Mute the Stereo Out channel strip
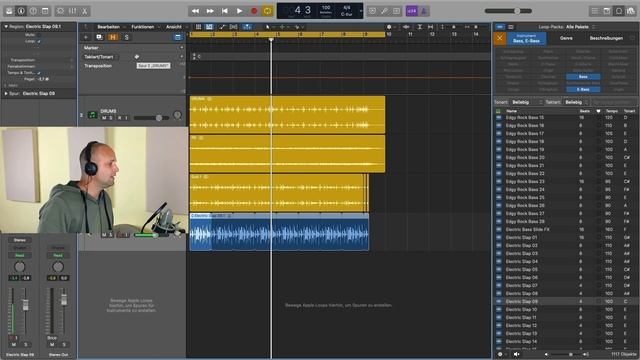The height and width of the screenshot is (360, 640). [x=52, y=345]
